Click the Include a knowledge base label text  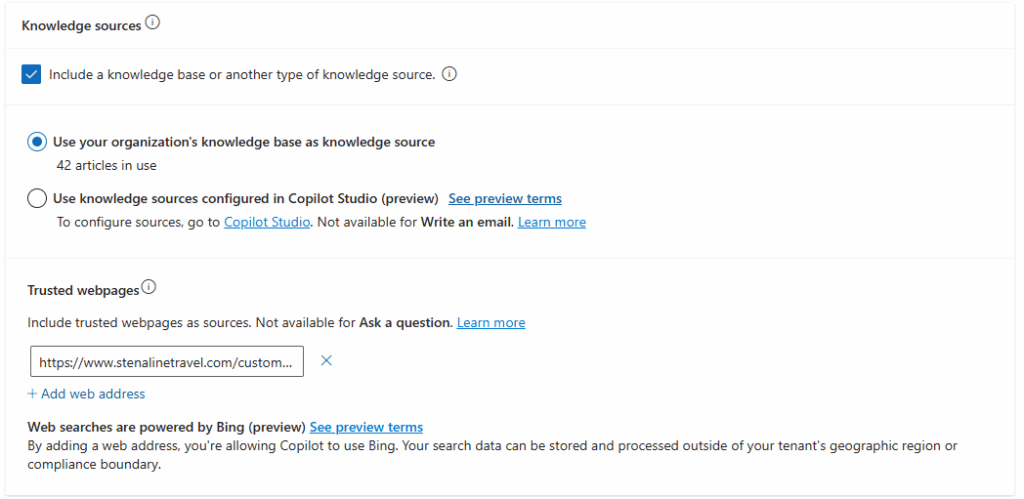(242, 74)
